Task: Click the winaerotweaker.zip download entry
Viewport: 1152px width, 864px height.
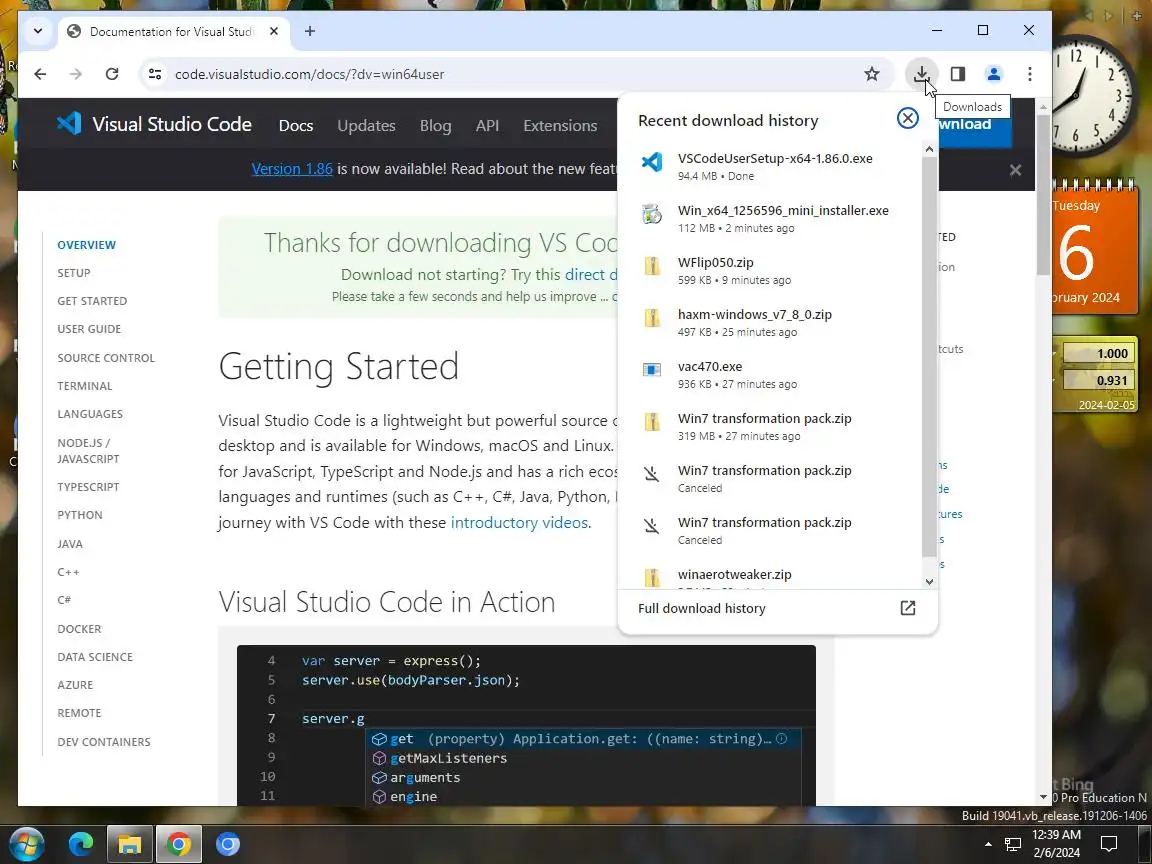Action: pyautogui.click(x=771, y=577)
